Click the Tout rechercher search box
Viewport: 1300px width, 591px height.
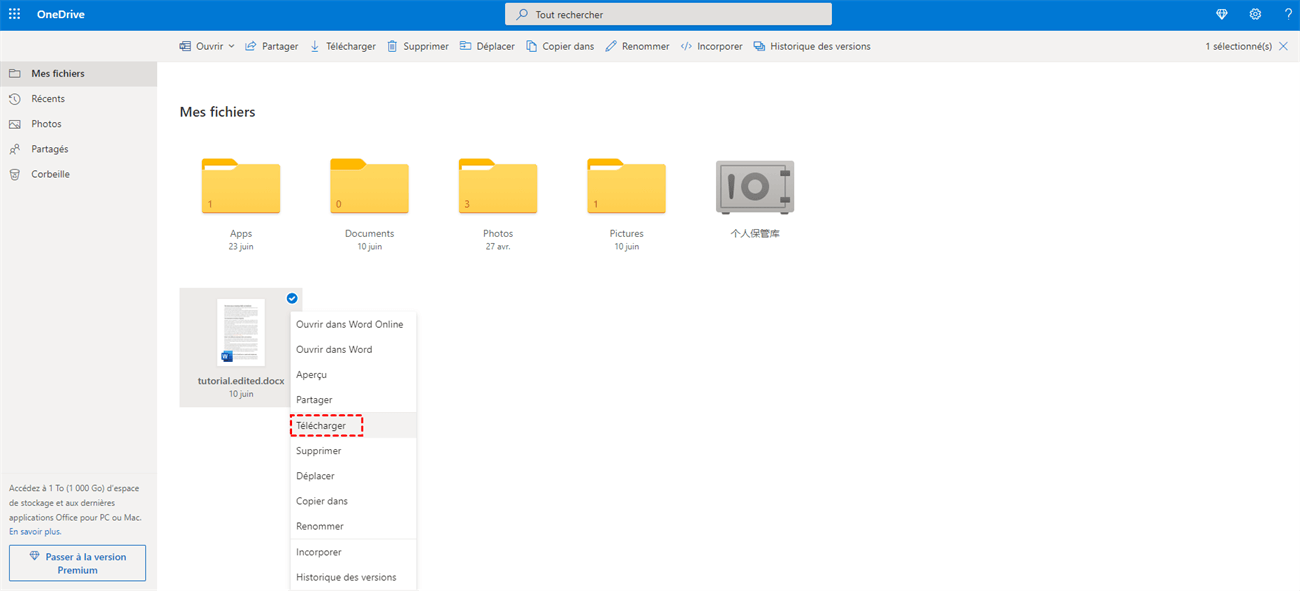click(668, 14)
